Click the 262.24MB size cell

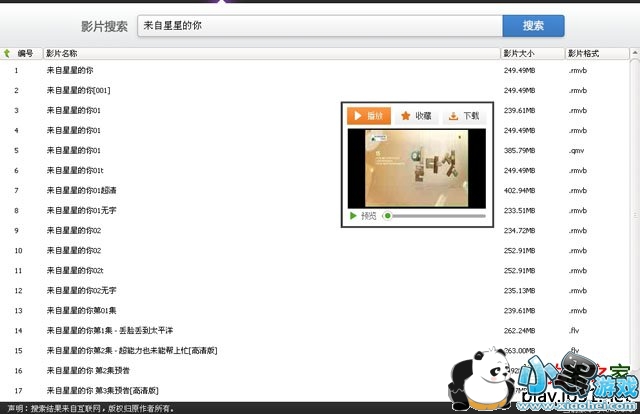(519, 330)
